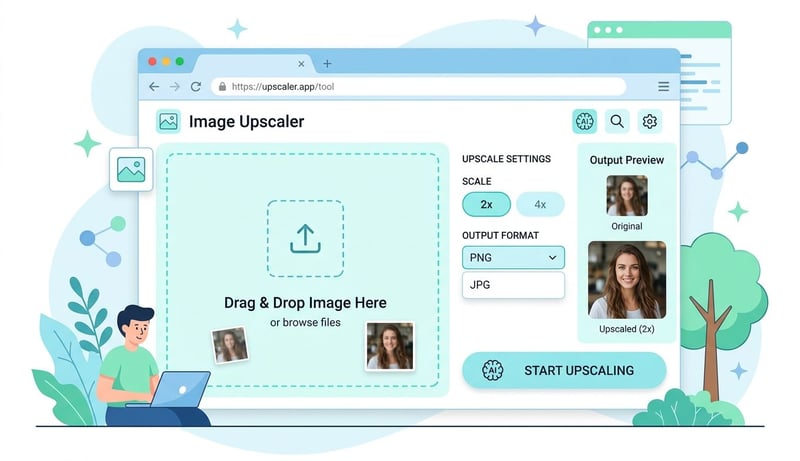Click the SCALE label

click(477, 182)
